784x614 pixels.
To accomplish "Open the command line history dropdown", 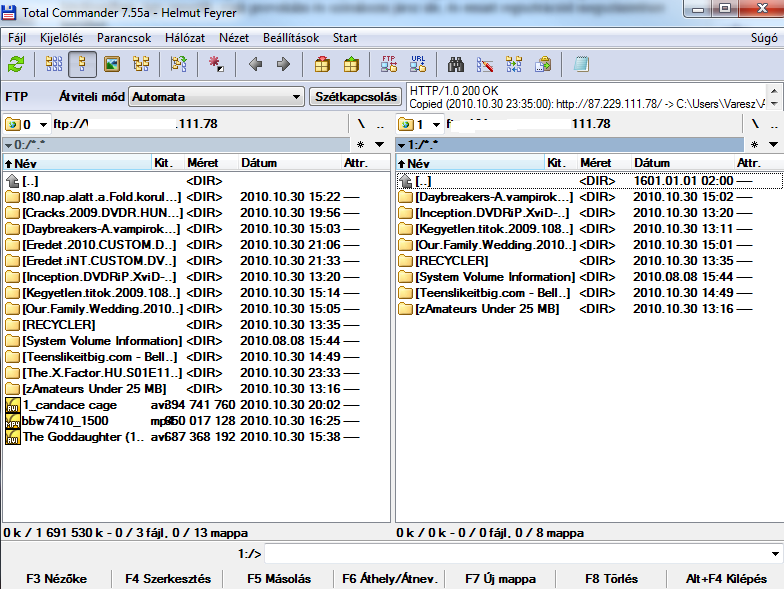I will pos(776,554).
